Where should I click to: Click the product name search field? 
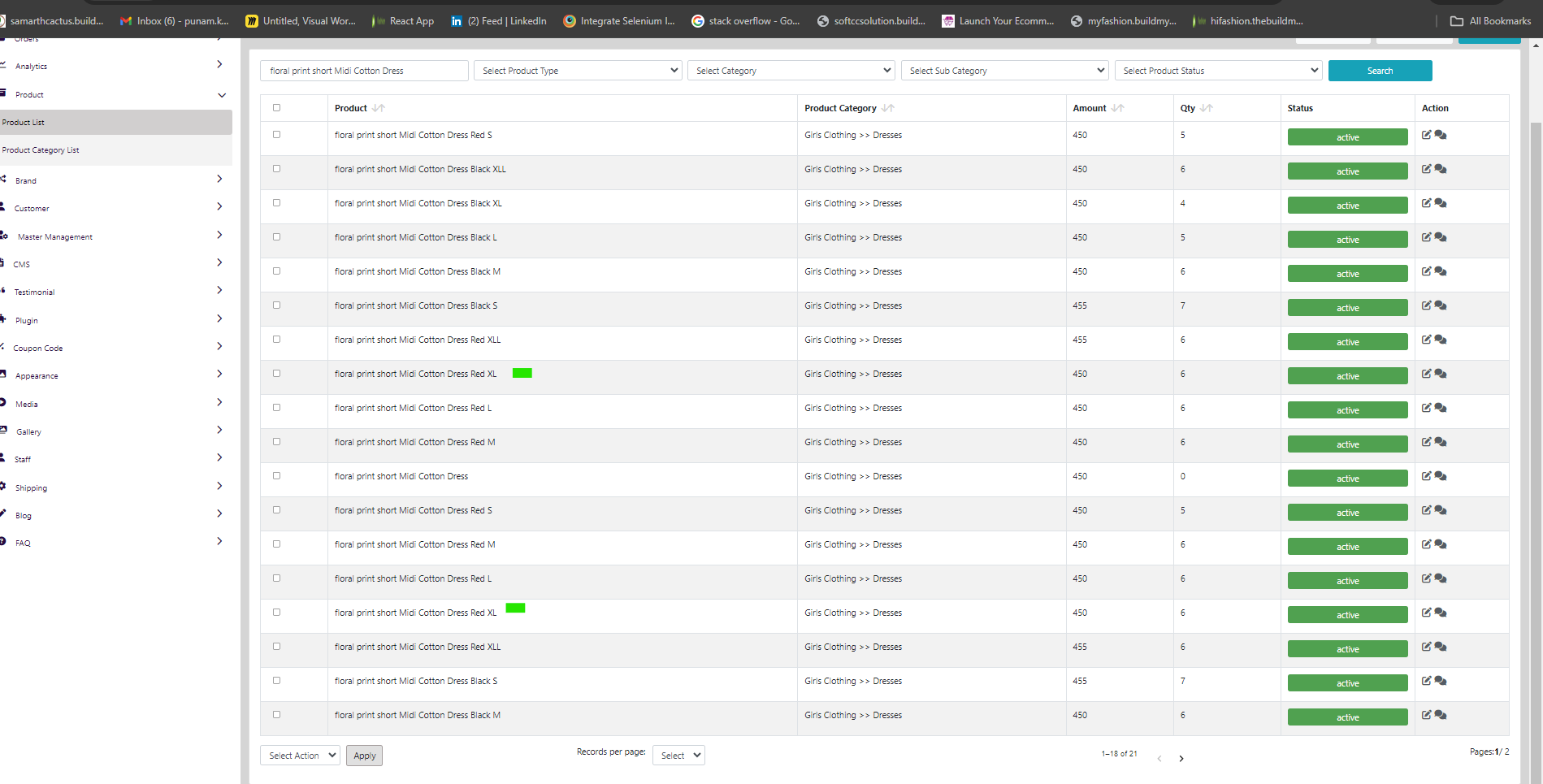point(364,71)
